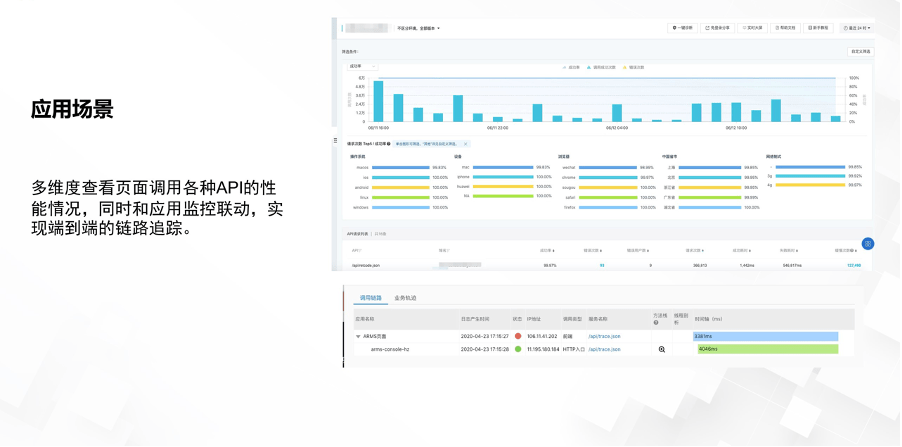Toggle the 调用成功次数 legend item
The image size is (902, 447).
click(603, 67)
